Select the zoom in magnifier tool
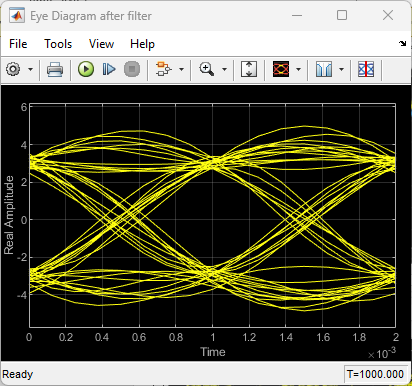The width and height of the screenshot is (412, 386). (206, 69)
